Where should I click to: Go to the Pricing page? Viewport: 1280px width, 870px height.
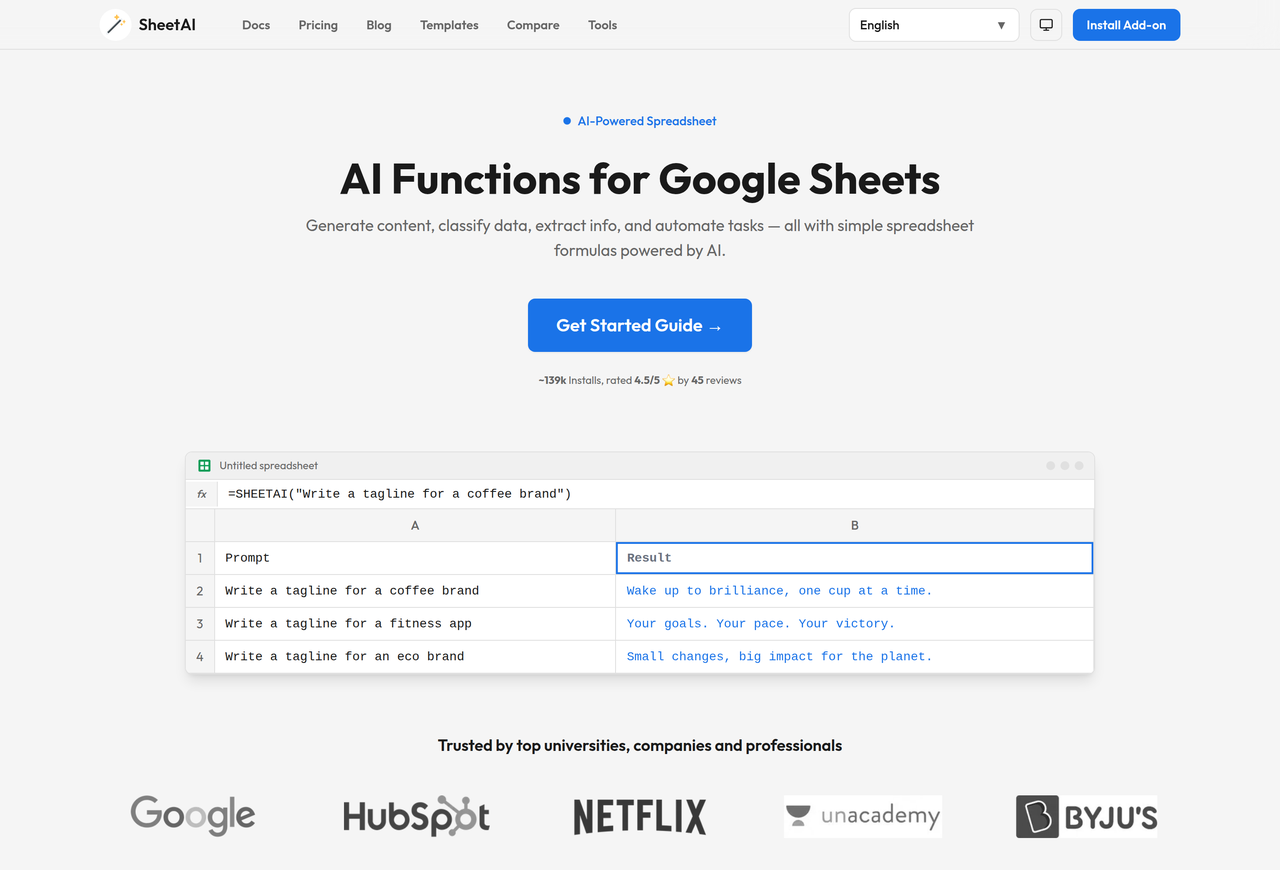point(318,25)
